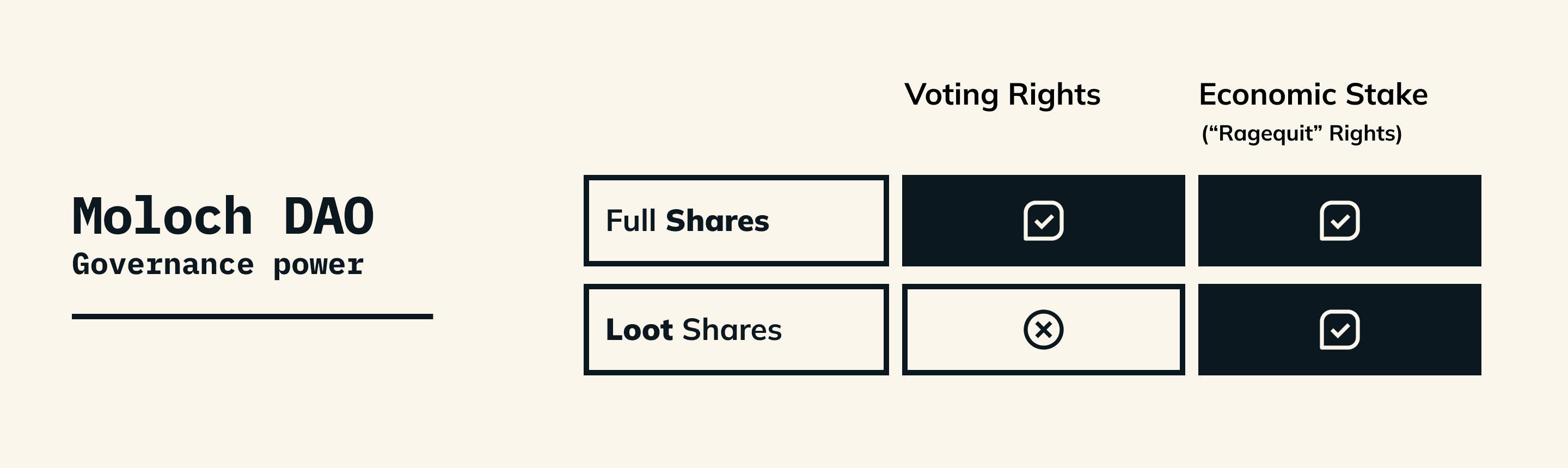This screenshot has height=468, width=1568.
Task: Click the "Ragequit" Rights subtitle text
Action: [x=1301, y=133]
